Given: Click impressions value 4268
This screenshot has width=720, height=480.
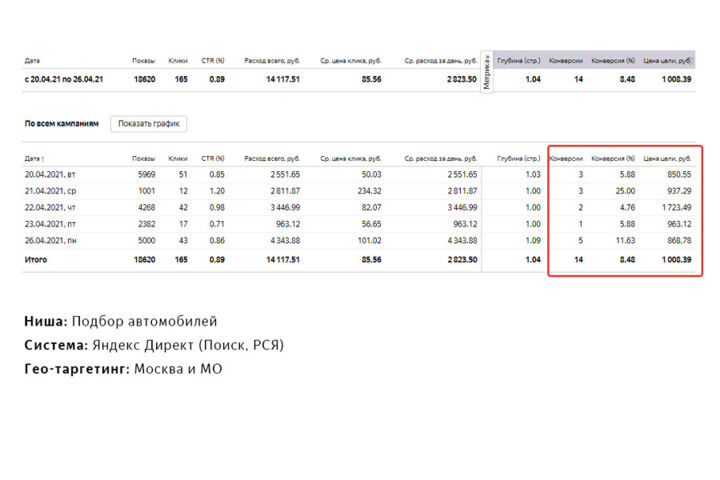Looking at the screenshot, I should click(x=146, y=208).
